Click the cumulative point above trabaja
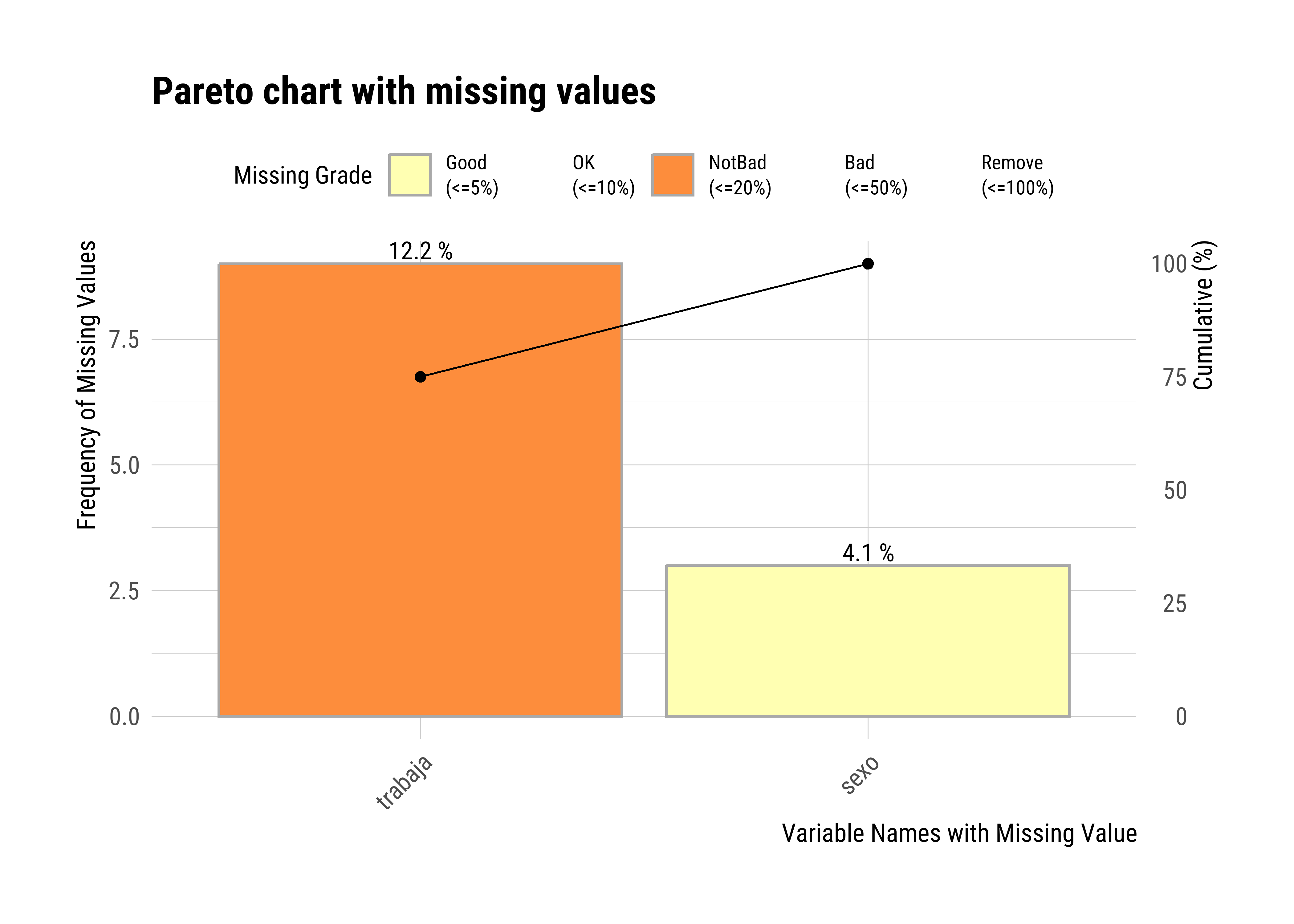This screenshot has width=1294, height=924. [420, 377]
